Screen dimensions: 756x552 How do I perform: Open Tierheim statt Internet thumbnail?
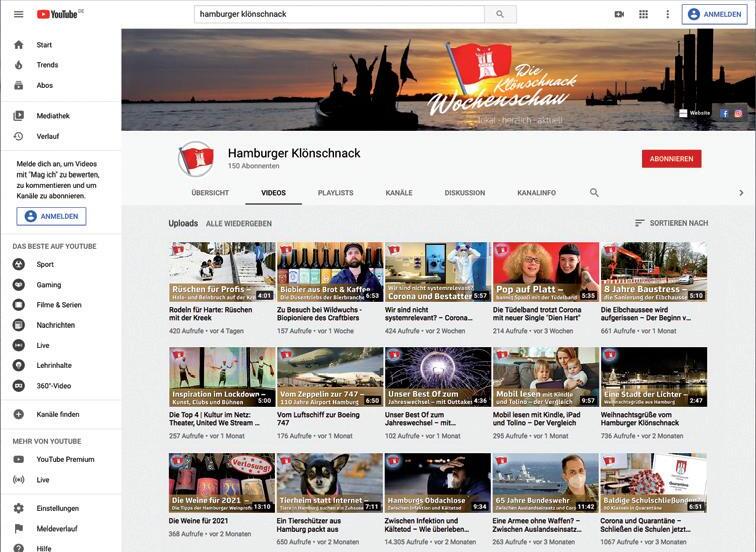coord(330,483)
